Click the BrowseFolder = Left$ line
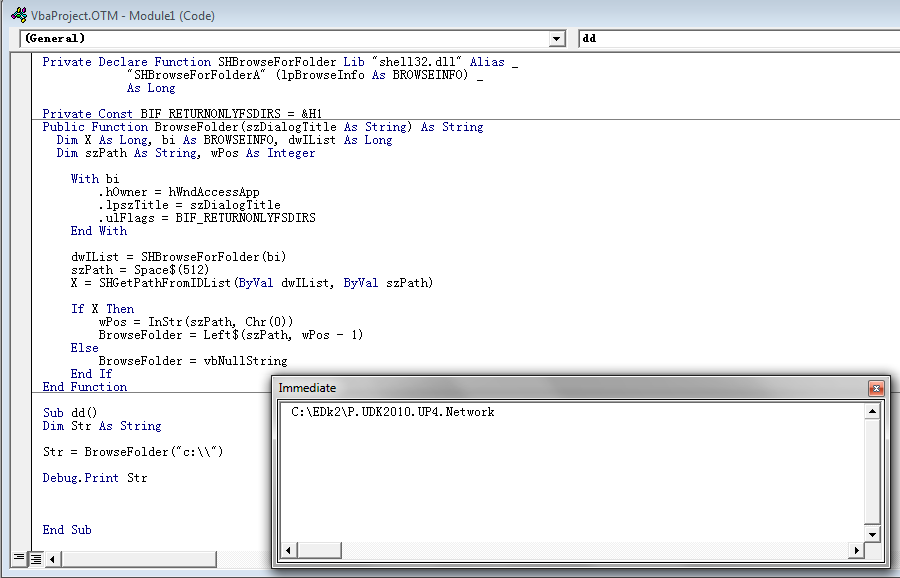 click(231, 335)
